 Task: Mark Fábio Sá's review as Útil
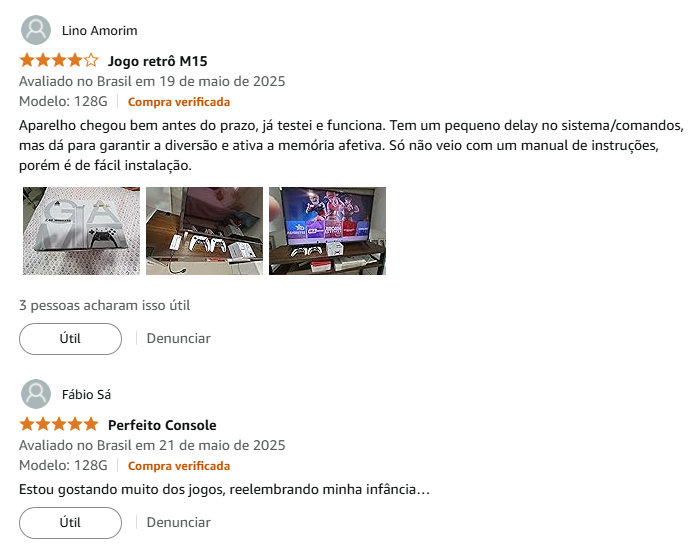[x=70, y=523]
